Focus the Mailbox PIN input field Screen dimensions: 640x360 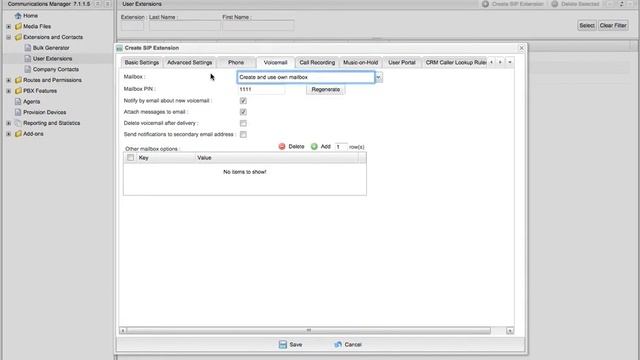261,89
